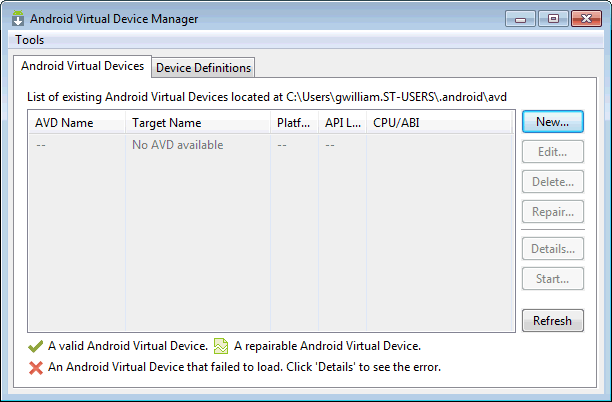Open the Details... button
This screenshot has width=612, height=402.
(553, 249)
